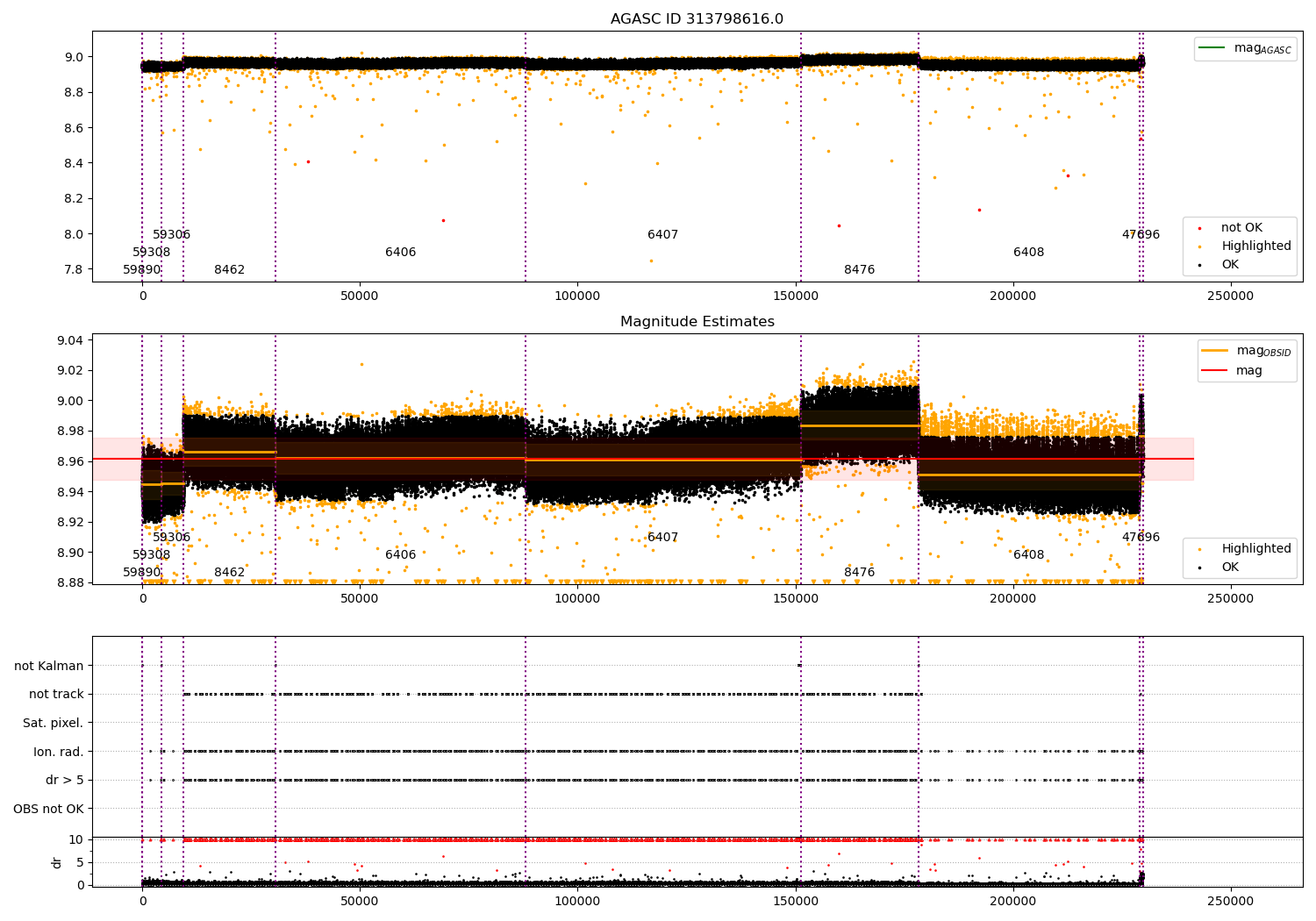Select the 8.2 y-axis tick label
Viewport: 1316px width, 921px height.
(x=74, y=199)
